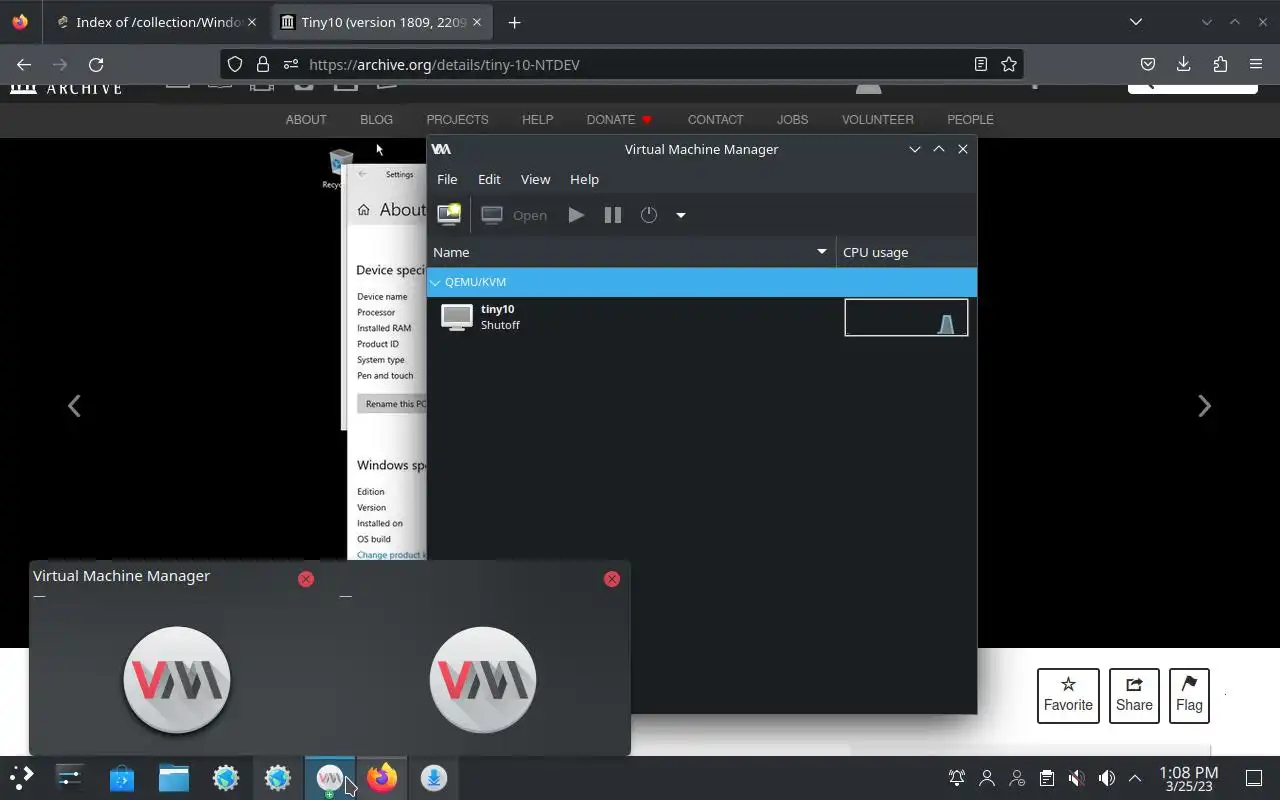
Task: Click the CPU usage column header
Action: coord(906,252)
